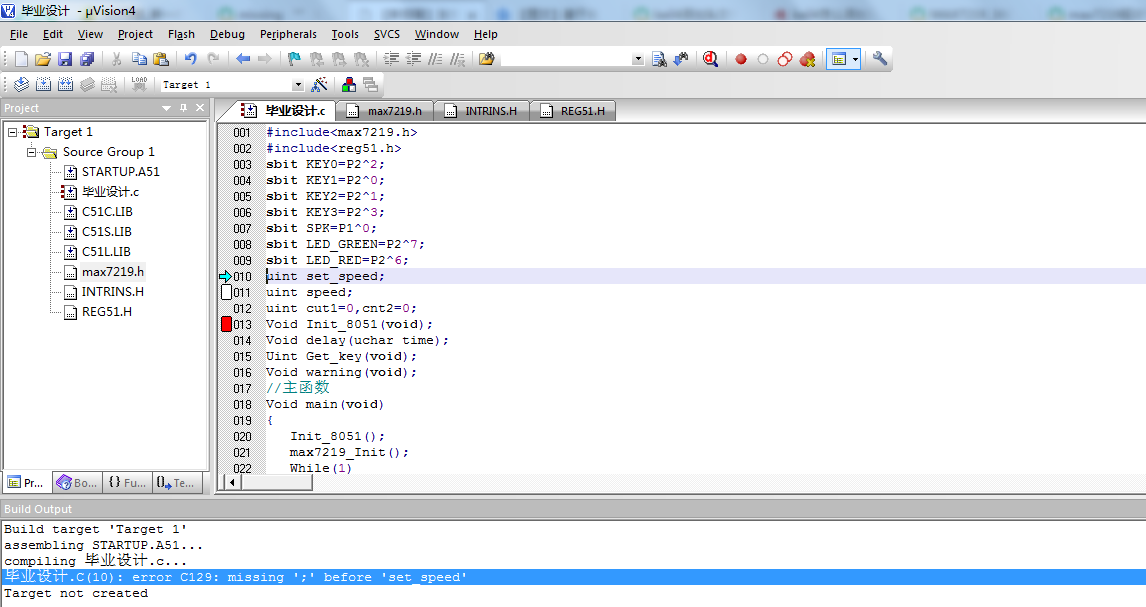Select 毕业设计.c in the project tree
This screenshot has height=607, width=1146.
tap(110, 192)
